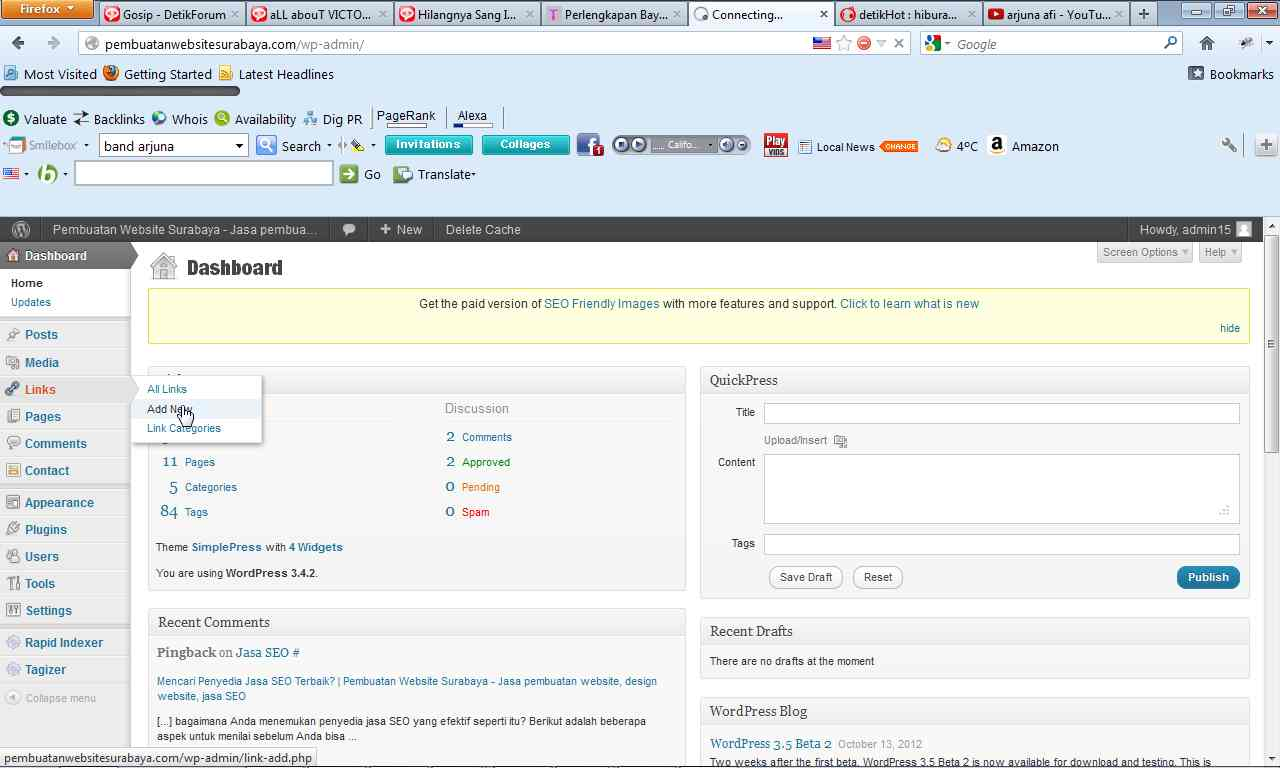The height and width of the screenshot is (768, 1280).
Task: Open toolbar options wrench icon
Action: [1229, 145]
